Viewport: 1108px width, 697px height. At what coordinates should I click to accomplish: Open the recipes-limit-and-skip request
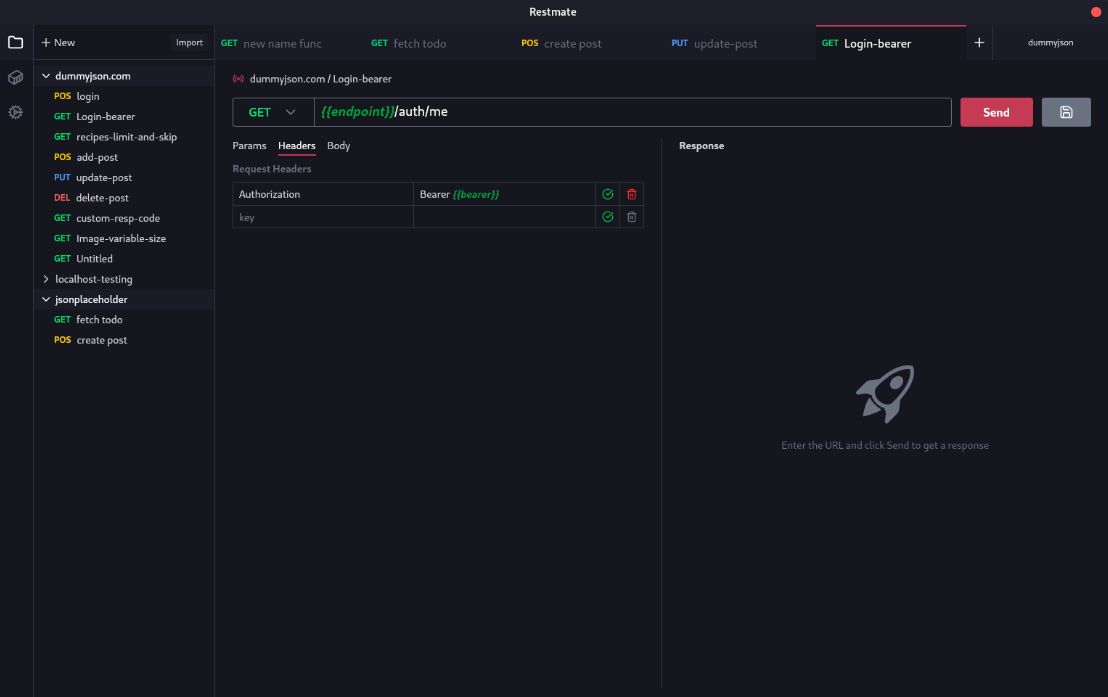point(124,137)
